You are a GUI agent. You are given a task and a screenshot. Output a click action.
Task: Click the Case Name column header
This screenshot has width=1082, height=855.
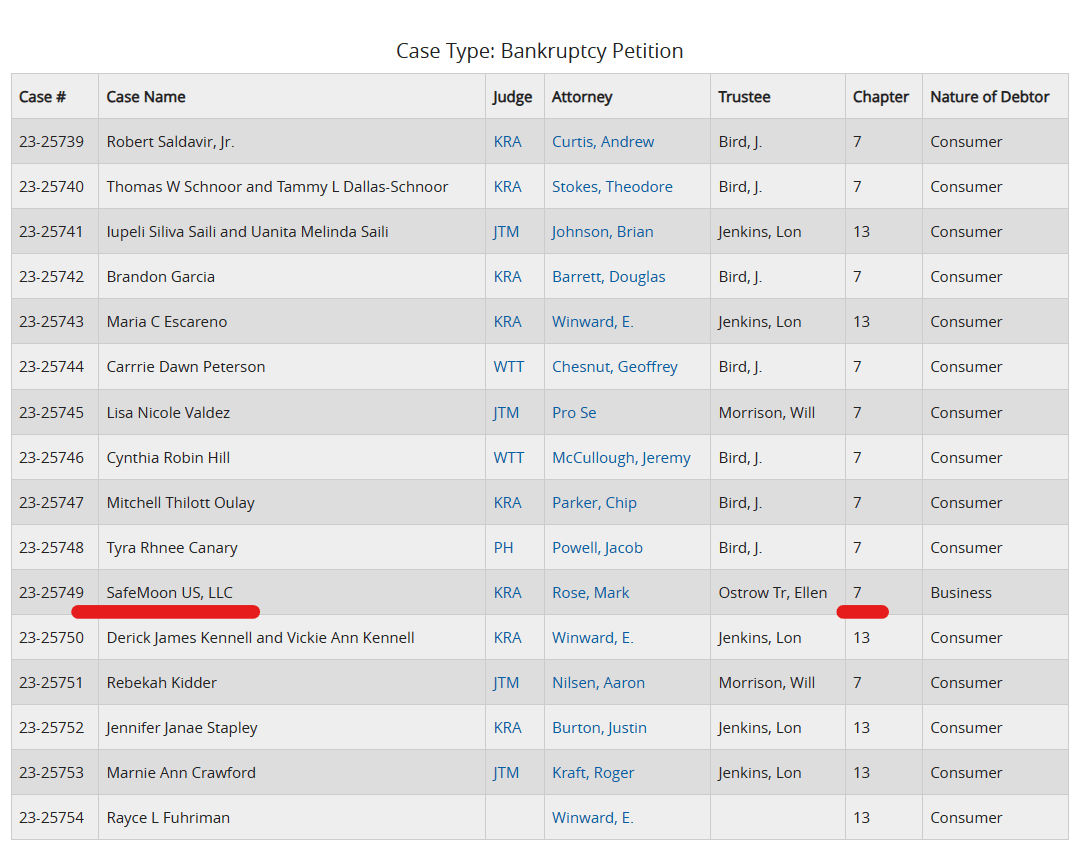click(146, 97)
